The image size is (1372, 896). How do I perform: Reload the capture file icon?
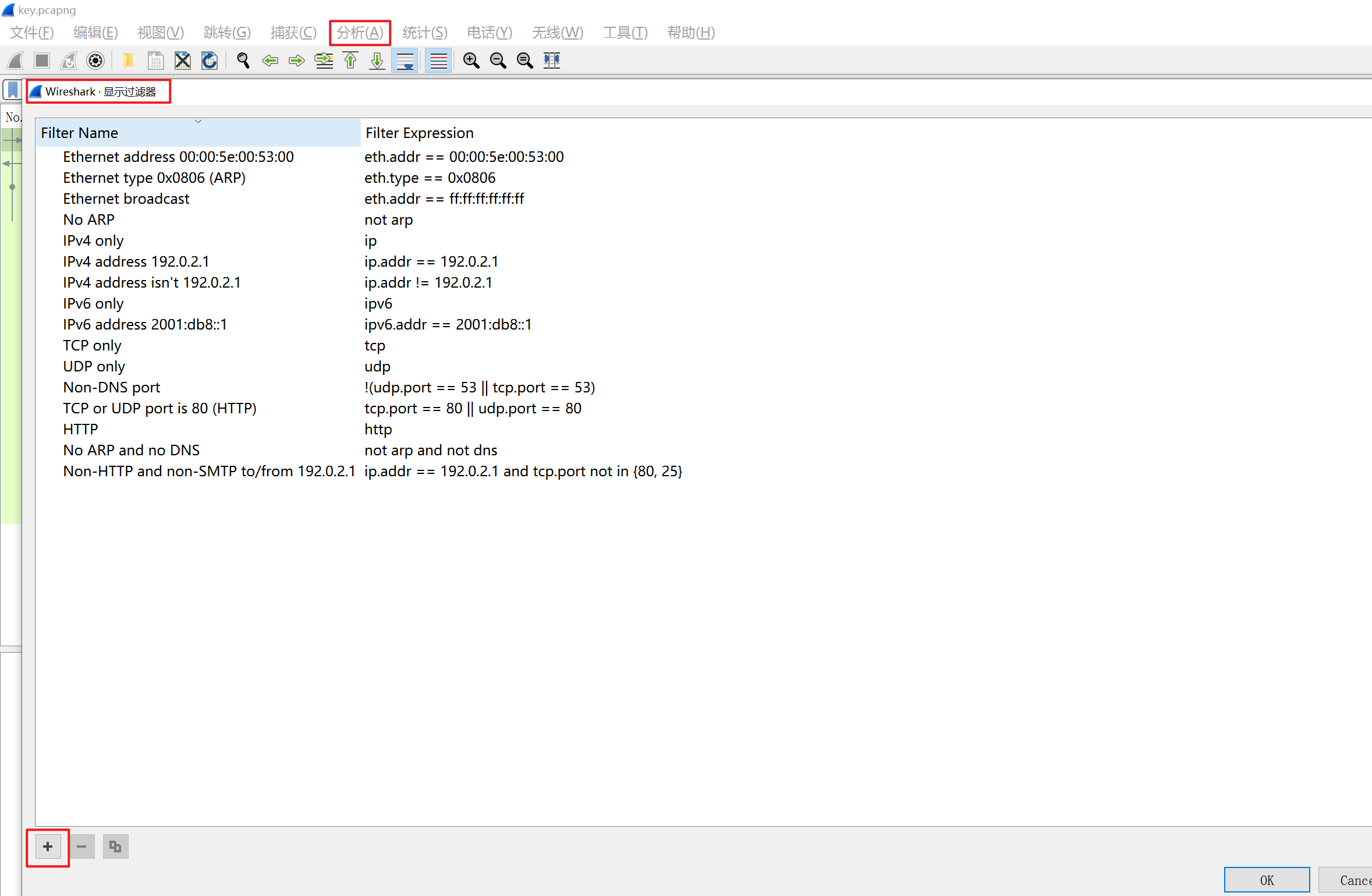[x=210, y=61]
